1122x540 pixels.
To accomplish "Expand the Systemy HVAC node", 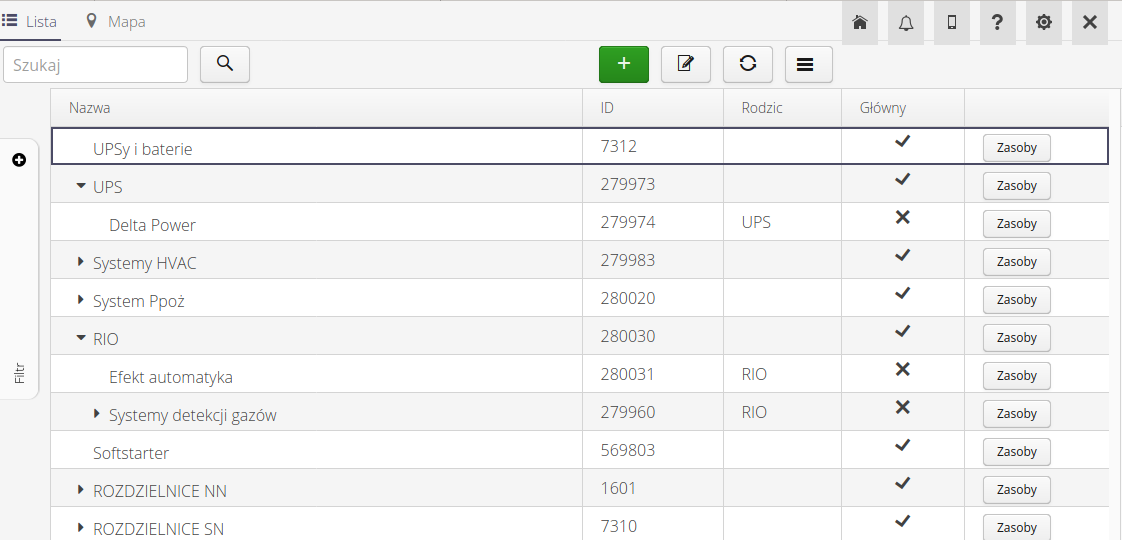I will click(x=81, y=262).
